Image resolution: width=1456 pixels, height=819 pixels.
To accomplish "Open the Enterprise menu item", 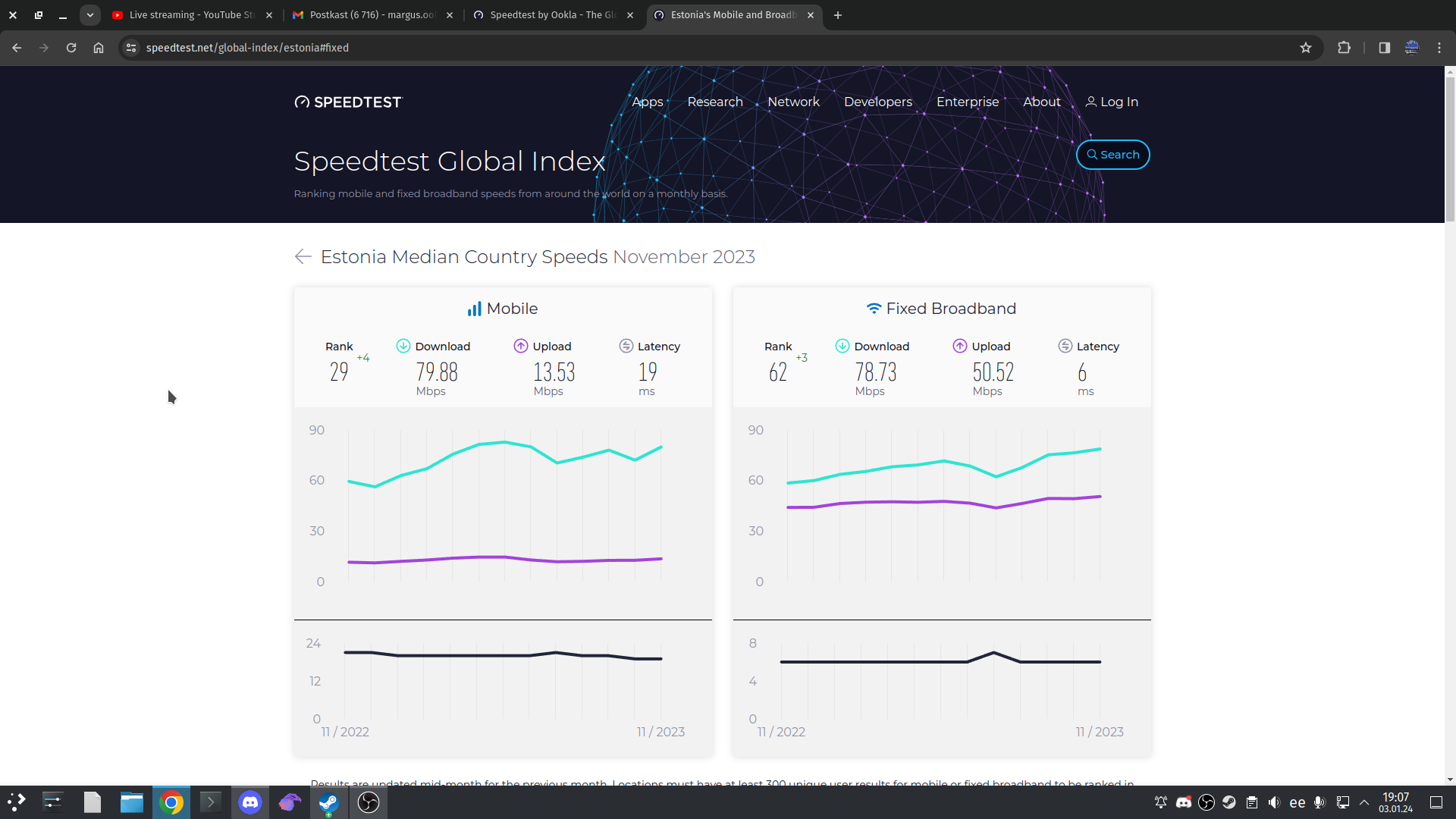I will coord(968,102).
